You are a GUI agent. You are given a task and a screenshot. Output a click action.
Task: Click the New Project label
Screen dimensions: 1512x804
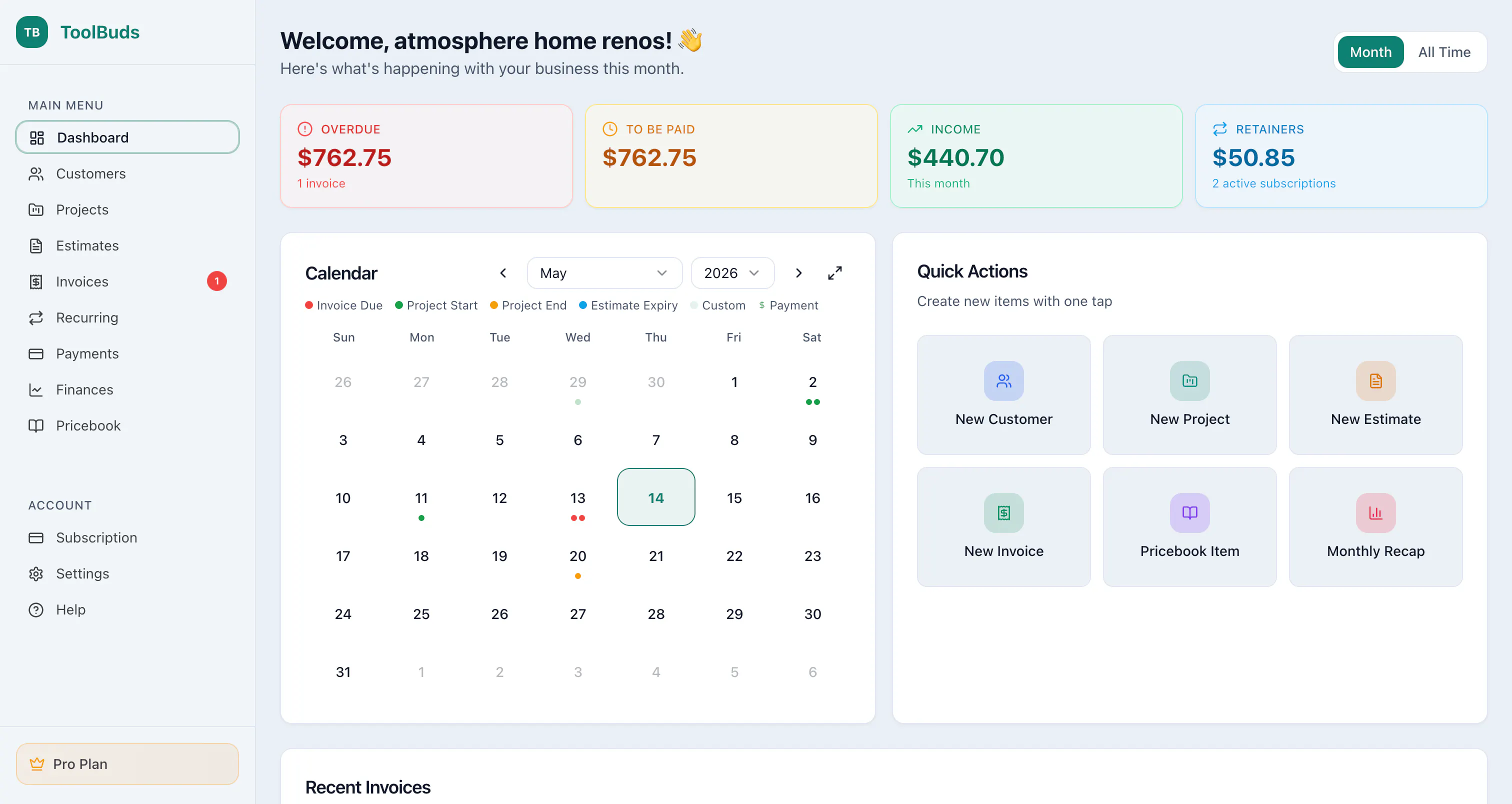[x=1189, y=419]
